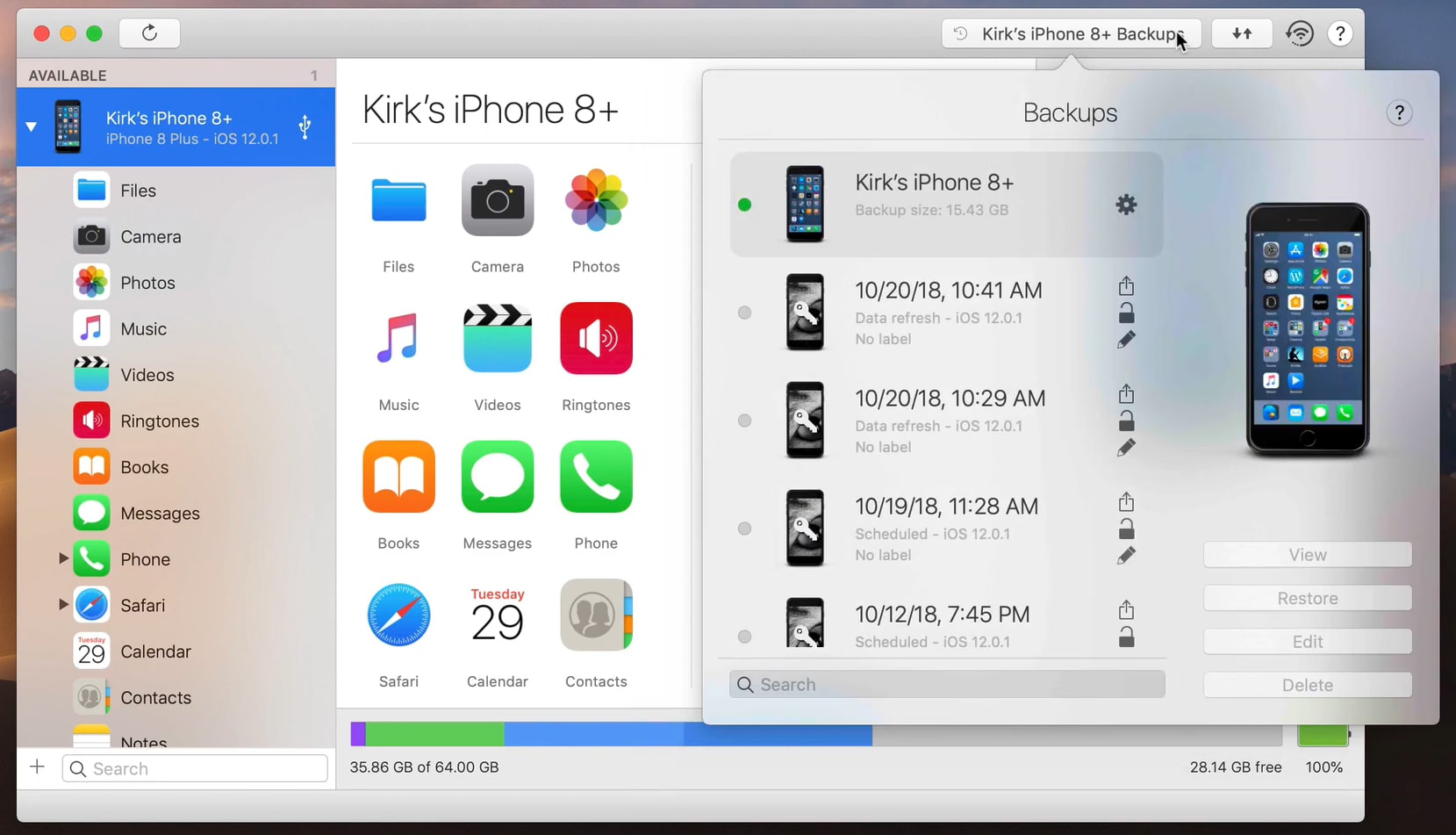Select Ringtones in the sidebar
The image size is (1456, 835).
[x=176, y=421]
